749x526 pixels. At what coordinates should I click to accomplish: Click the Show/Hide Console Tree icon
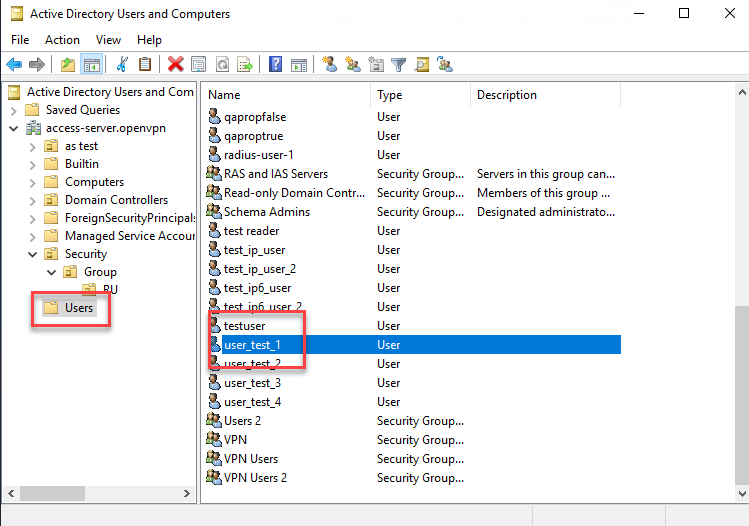coord(91,65)
